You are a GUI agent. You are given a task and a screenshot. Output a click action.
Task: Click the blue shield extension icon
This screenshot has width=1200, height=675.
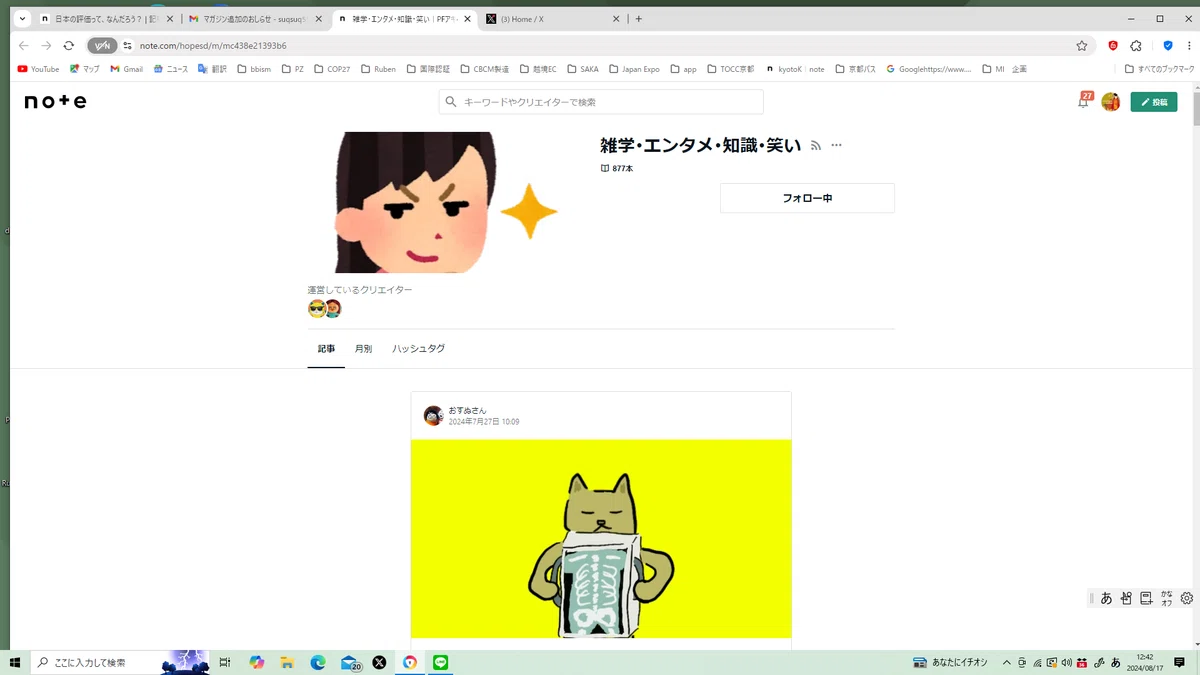click(1168, 46)
